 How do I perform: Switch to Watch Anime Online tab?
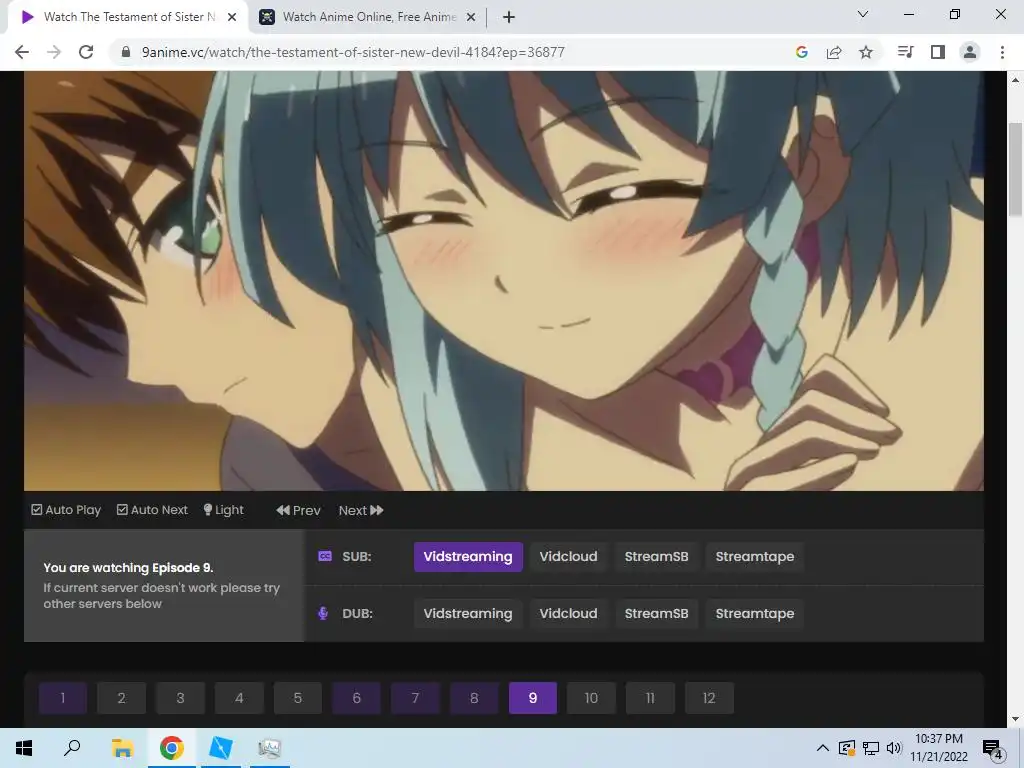pos(368,17)
